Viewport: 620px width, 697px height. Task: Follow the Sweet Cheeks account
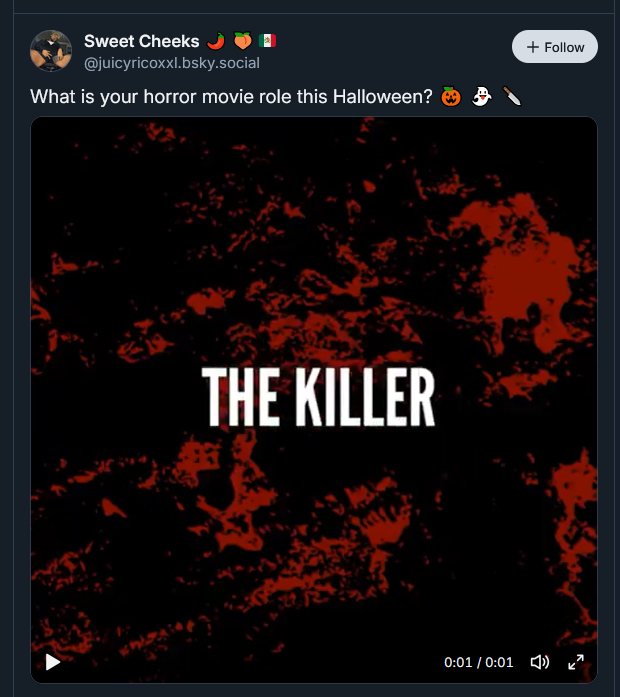pos(555,47)
